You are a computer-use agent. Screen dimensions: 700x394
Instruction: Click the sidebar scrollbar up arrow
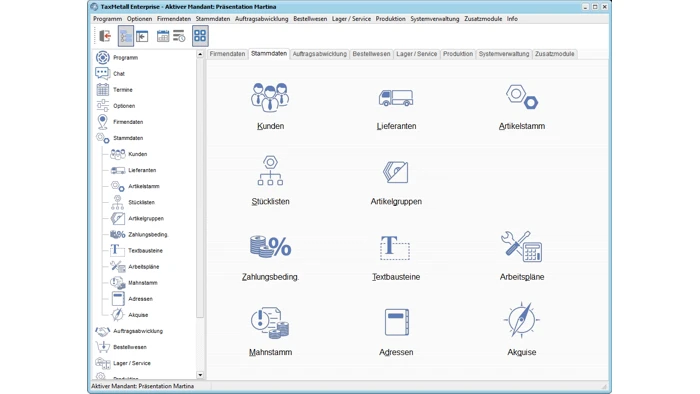(x=200, y=54)
